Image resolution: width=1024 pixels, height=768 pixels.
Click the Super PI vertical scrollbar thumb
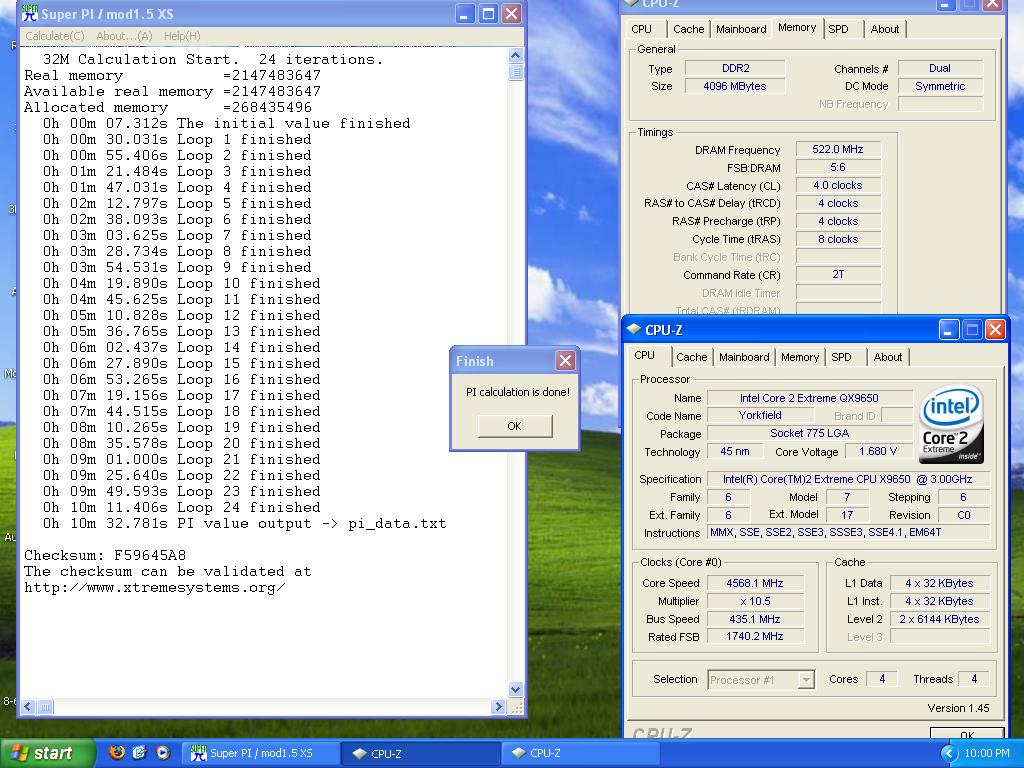click(515, 72)
